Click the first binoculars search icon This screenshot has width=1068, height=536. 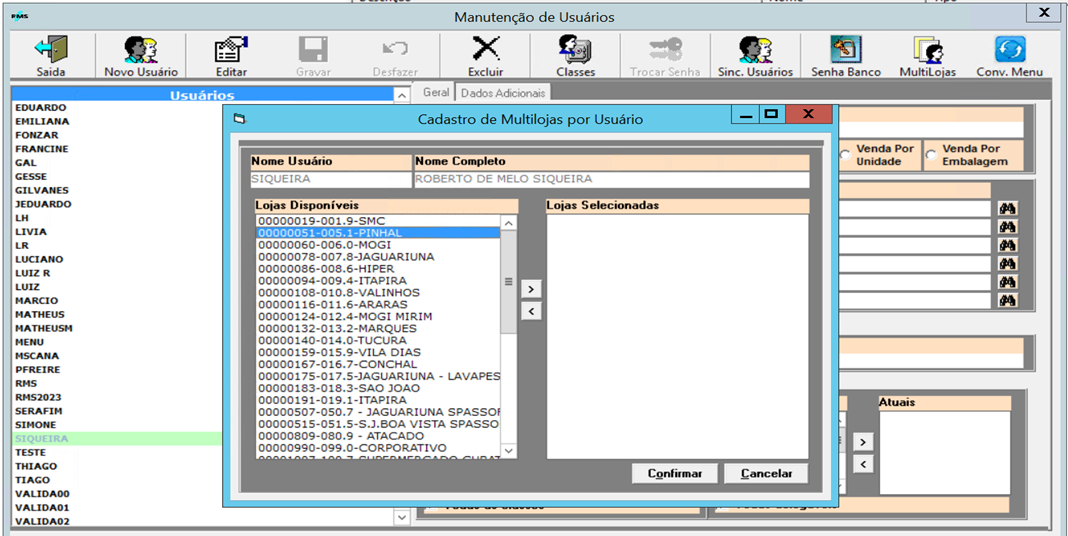point(1007,208)
